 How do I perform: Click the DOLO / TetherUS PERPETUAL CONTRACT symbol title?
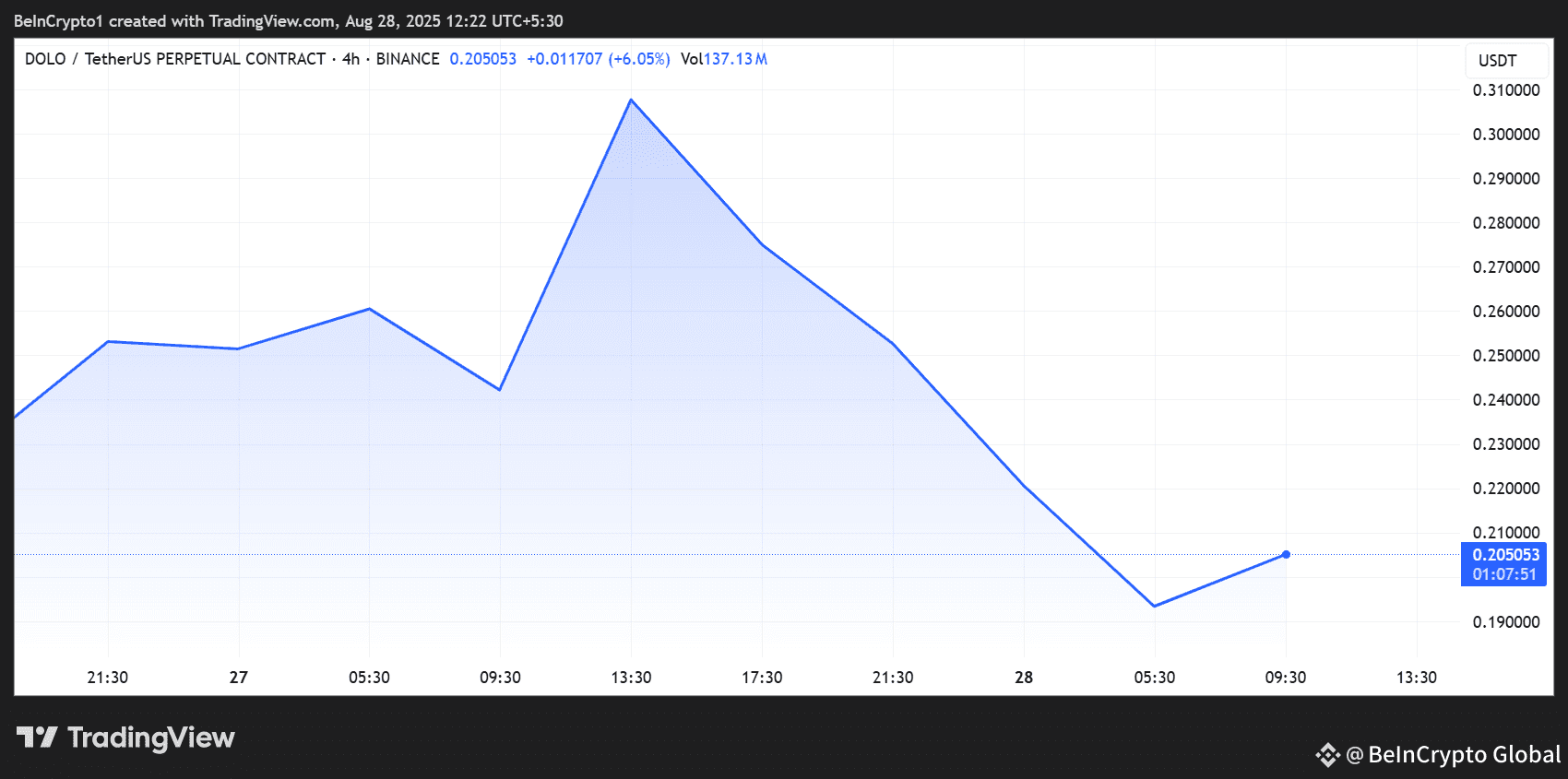pos(175,59)
